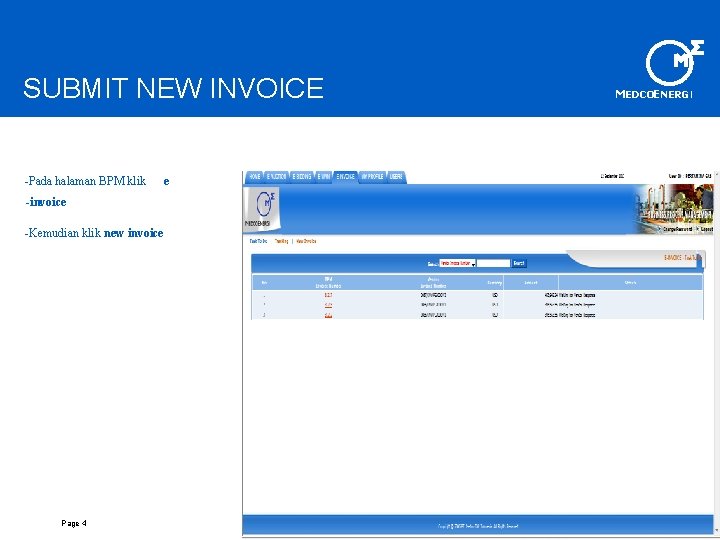Click the Tracking link
The image size is (720, 540).
(281, 241)
